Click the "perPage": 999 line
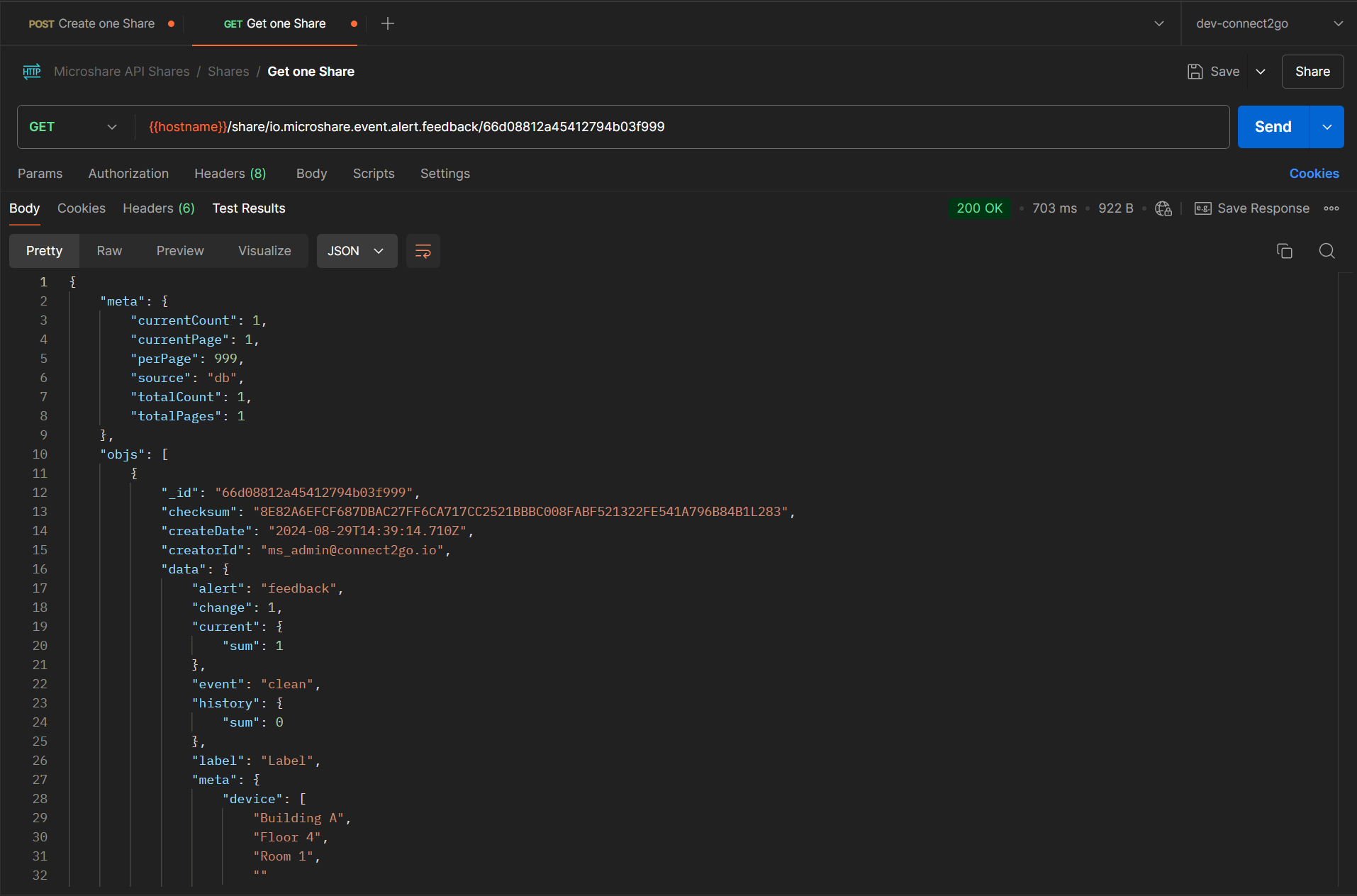The image size is (1357, 896). (187, 359)
